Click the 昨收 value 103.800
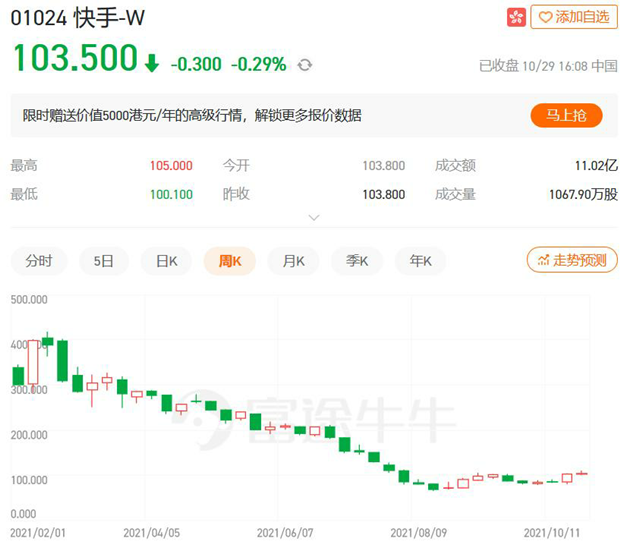620x547 pixels. (x=384, y=194)
